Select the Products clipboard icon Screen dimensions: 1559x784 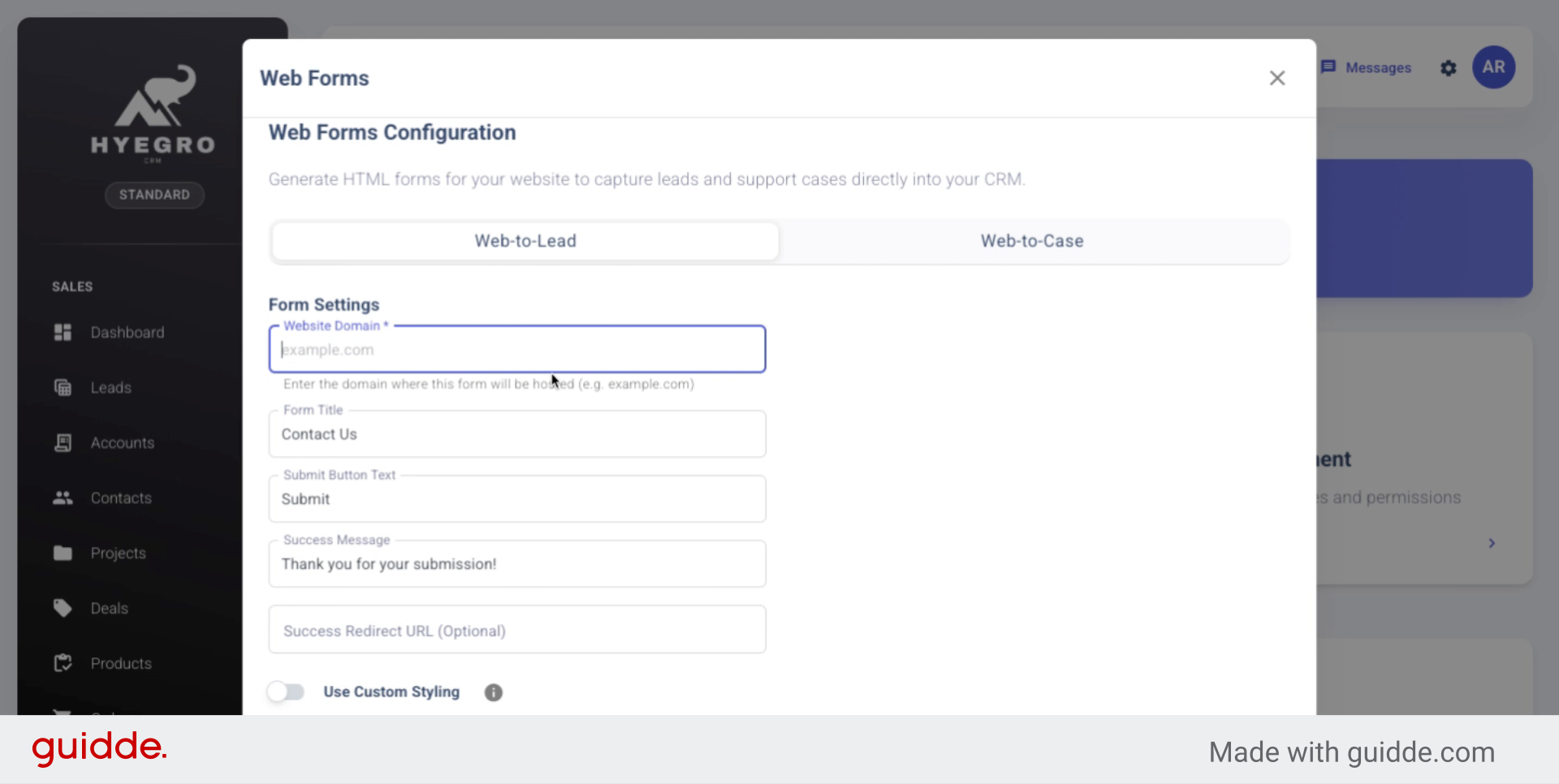63,663
